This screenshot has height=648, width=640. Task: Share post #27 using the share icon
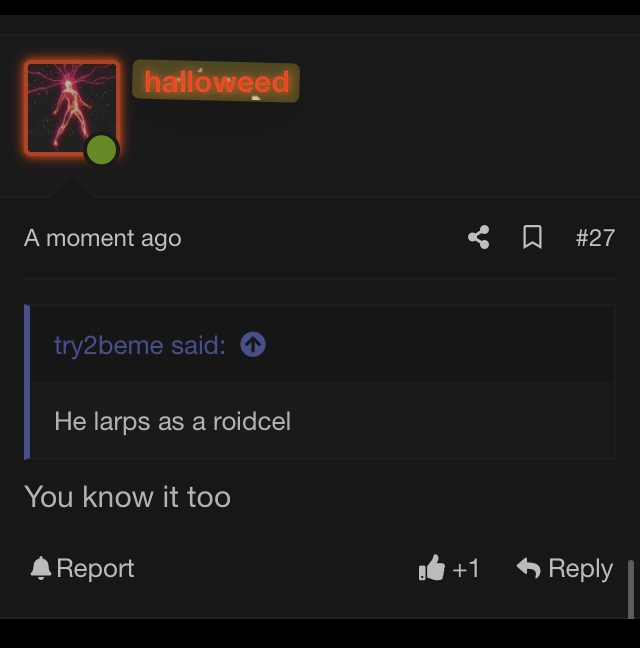(479, 237)
